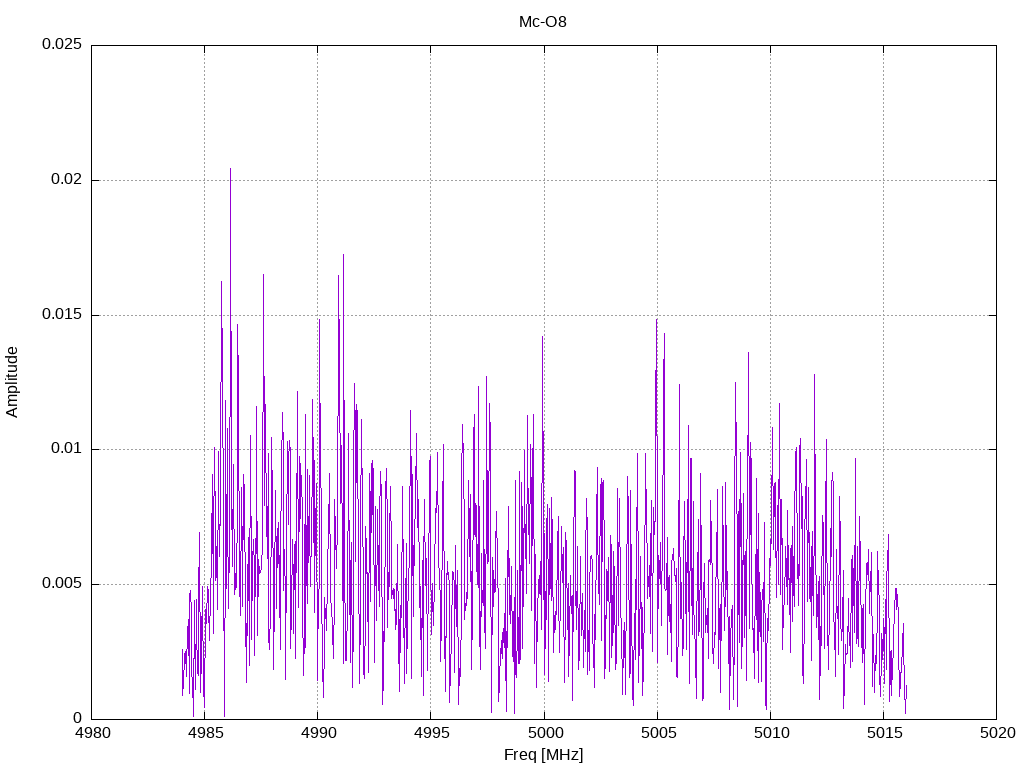Click the 0.02 y-axis tick label
The width and height of the screenshot is (1024, 768).
pos(67,180)
